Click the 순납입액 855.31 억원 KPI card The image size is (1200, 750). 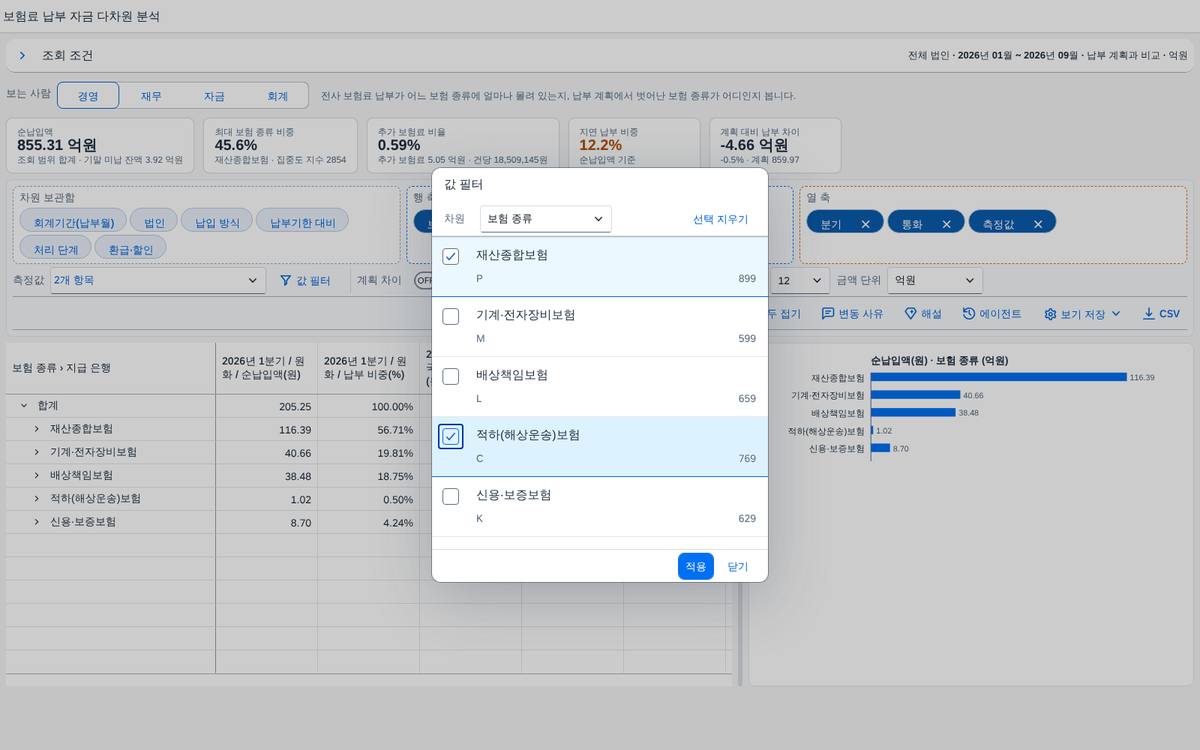click(x=100, y=146)
